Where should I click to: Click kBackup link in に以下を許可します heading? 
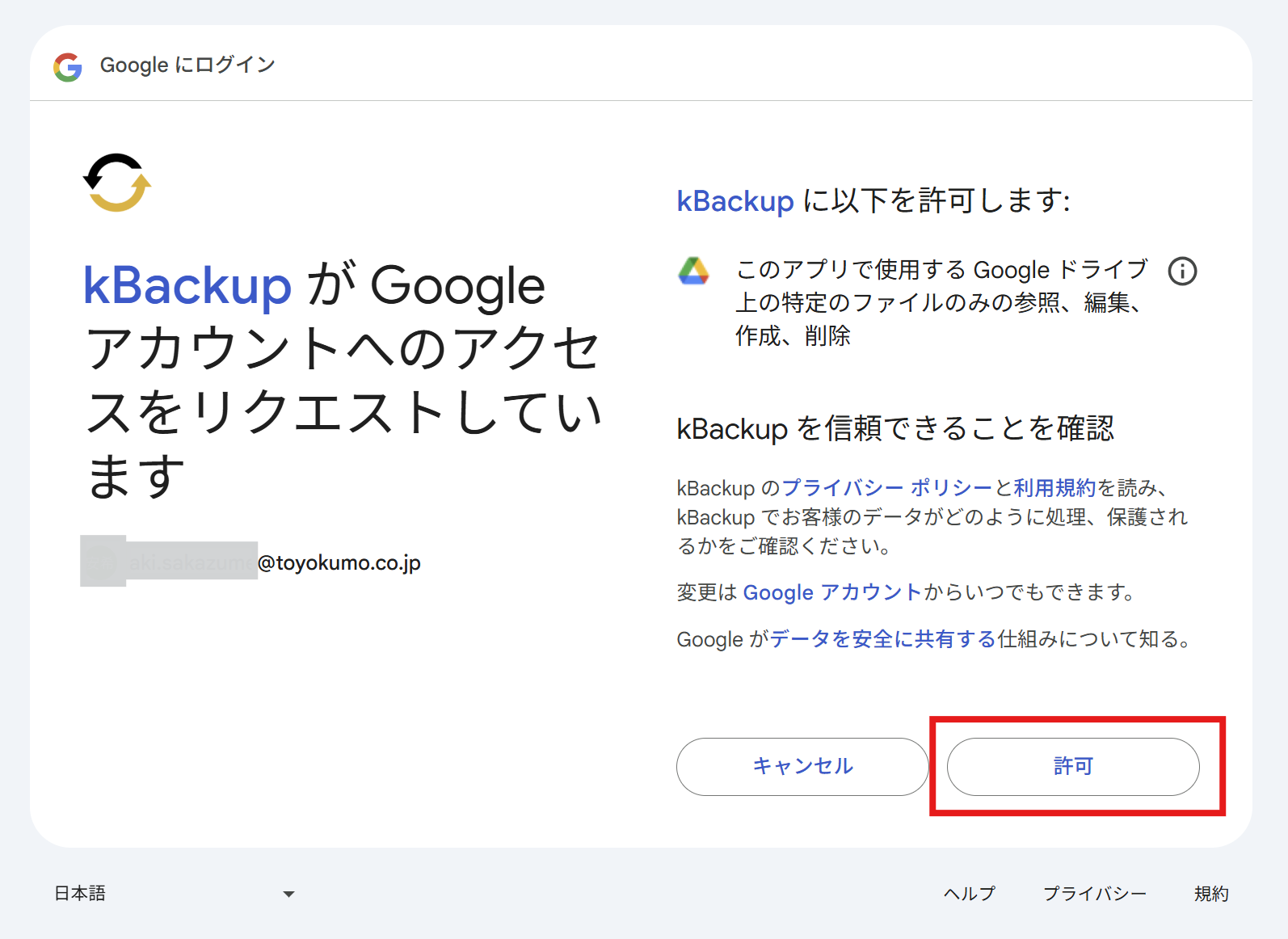(734, 201)
